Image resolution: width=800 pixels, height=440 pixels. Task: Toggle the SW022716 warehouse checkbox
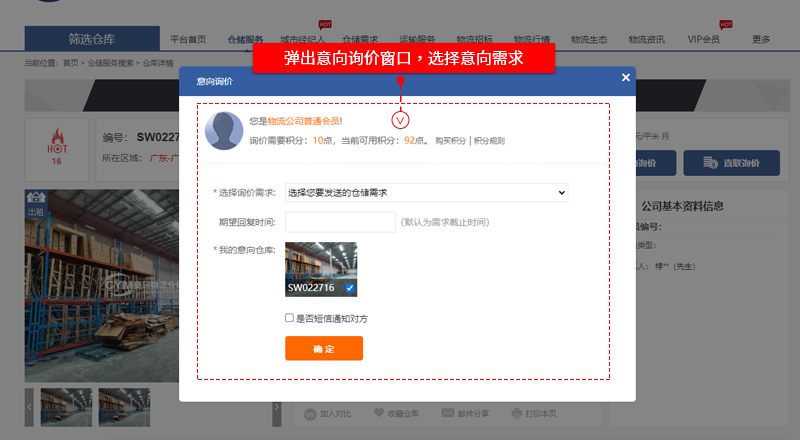pyautogui.click(x=350, y=288)
